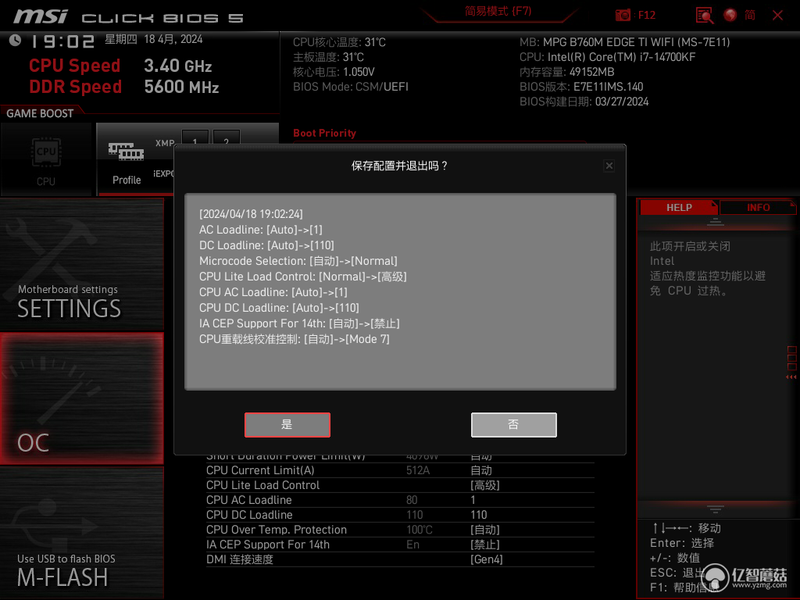This screenshot has width=800, height=600.
Task: Click the MB model MPG B760M EDGE TI WIFI
Action: pyautogui.click(x=624, y=42)
